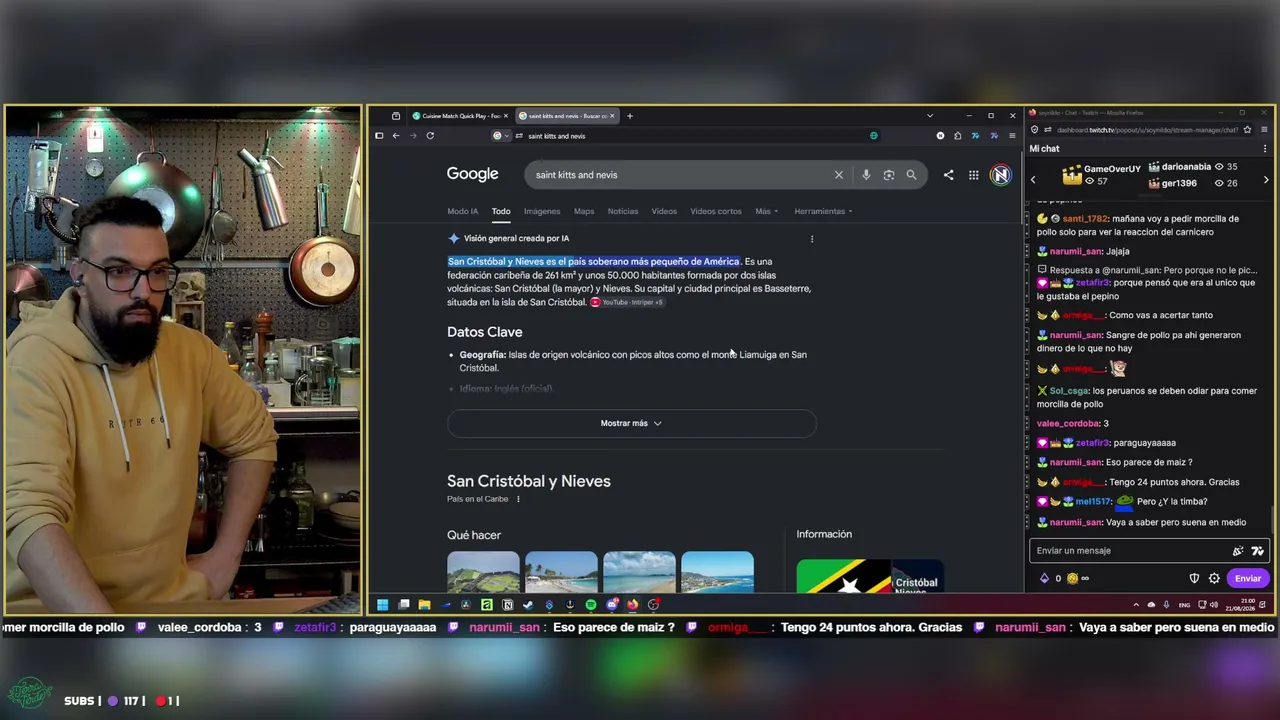1280x720 pixels.
Task: Open the Herramientas dropdown
Action: pos(823,211)
